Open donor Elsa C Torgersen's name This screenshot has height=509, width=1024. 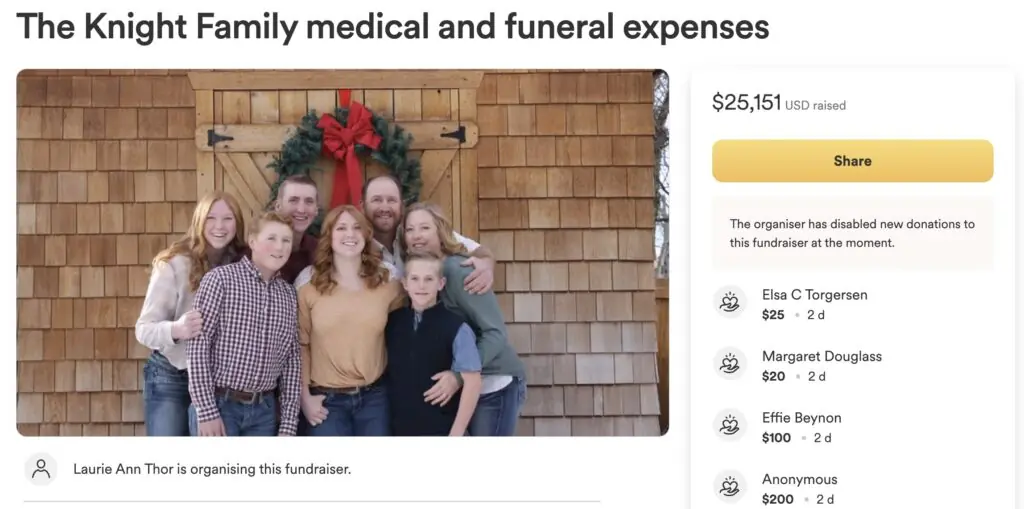click(814, 295)
